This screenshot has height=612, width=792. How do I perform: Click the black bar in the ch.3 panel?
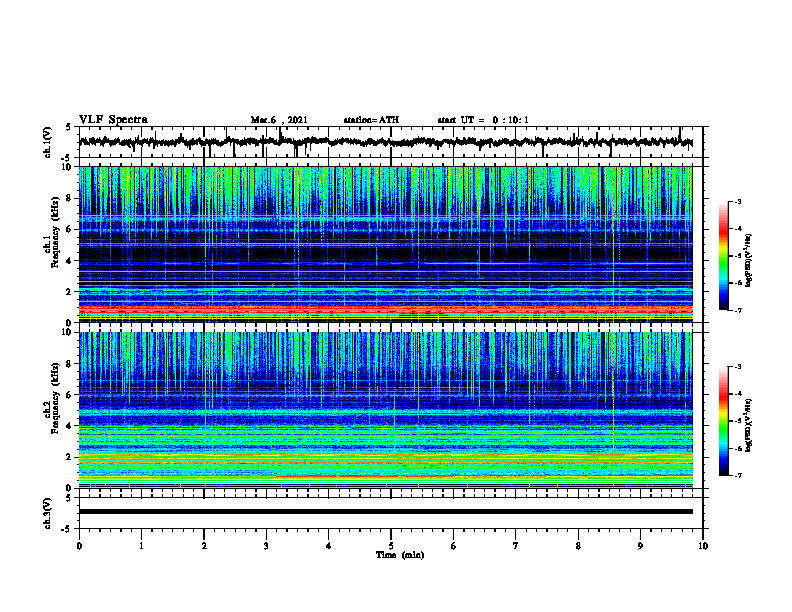[385, 512]
